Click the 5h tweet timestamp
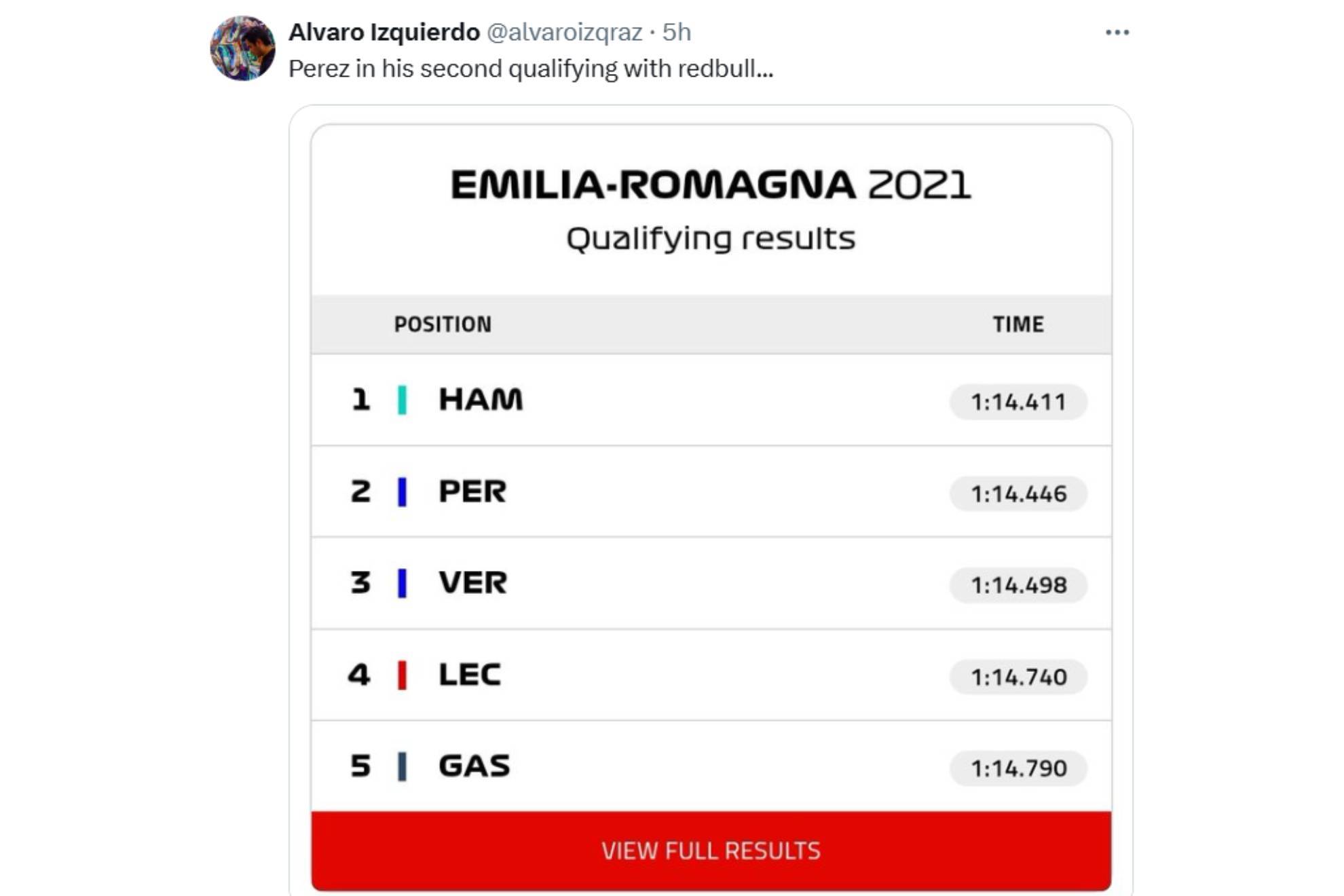Image resolution: width=1344 pixels, height=896 pixels. pos(676,32)
